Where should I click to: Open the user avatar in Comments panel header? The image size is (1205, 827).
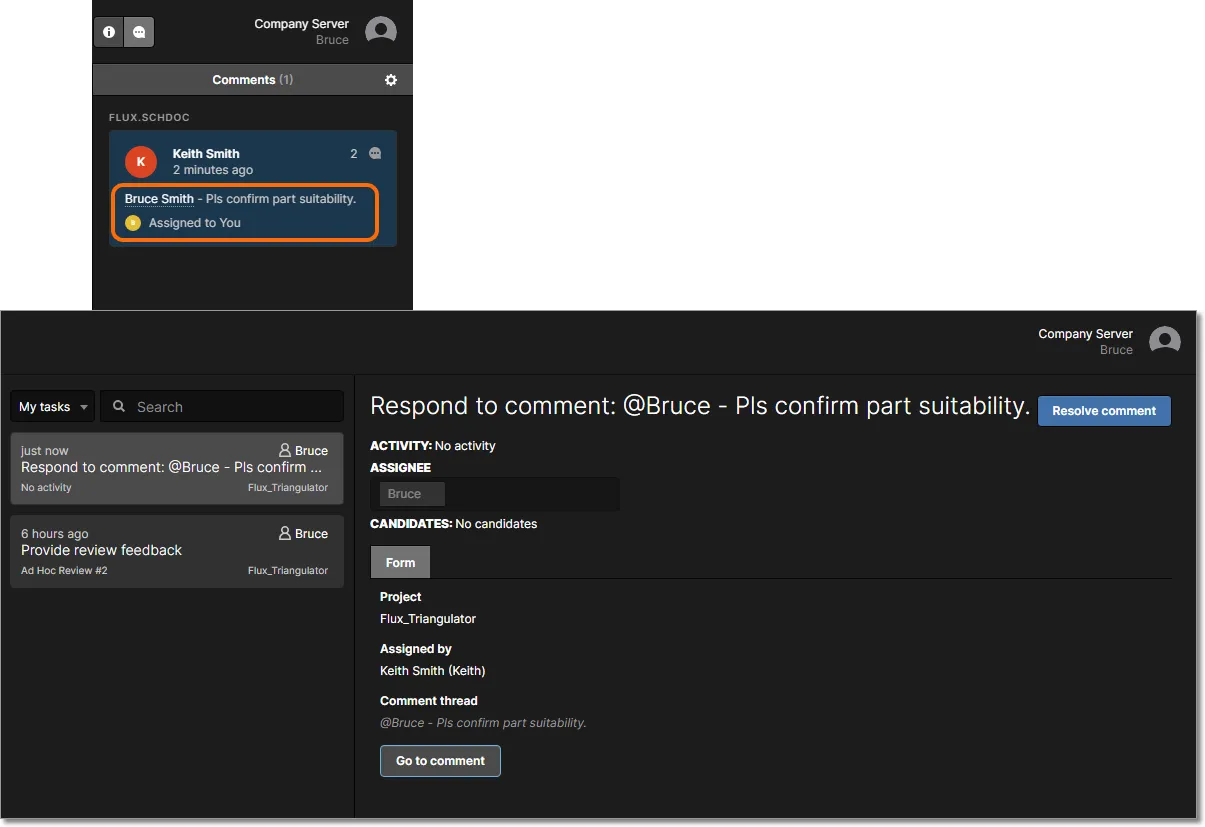click(381, 31)
